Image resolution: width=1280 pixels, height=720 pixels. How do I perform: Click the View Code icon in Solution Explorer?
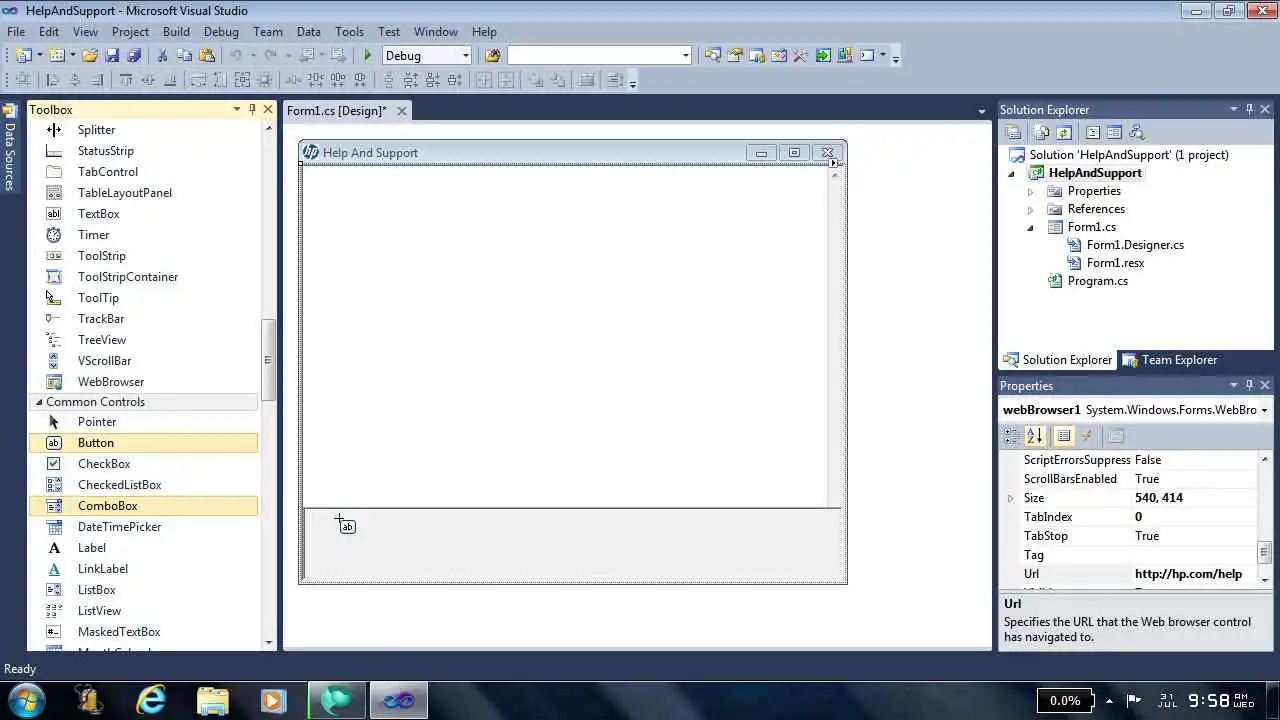[1093, 132]
